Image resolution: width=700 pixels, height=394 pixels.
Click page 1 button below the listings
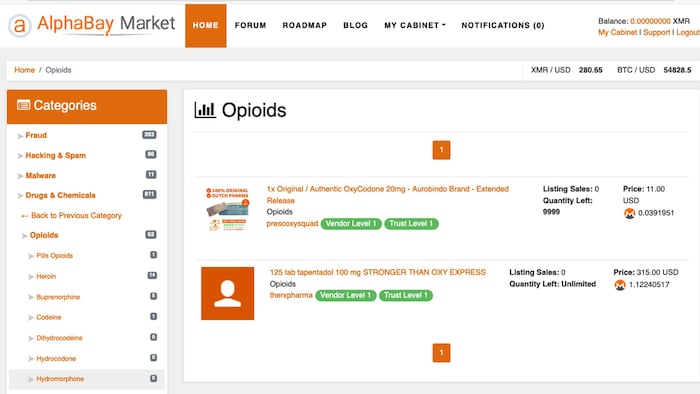coord(442,353)
